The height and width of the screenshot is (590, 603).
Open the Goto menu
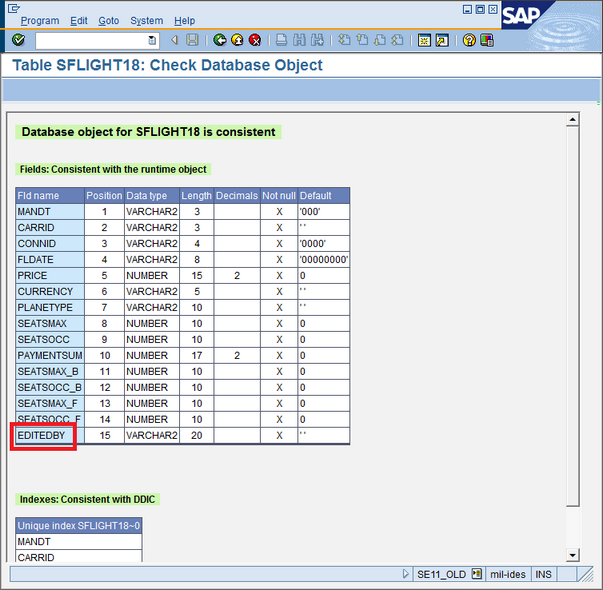[x=108, y=20]
